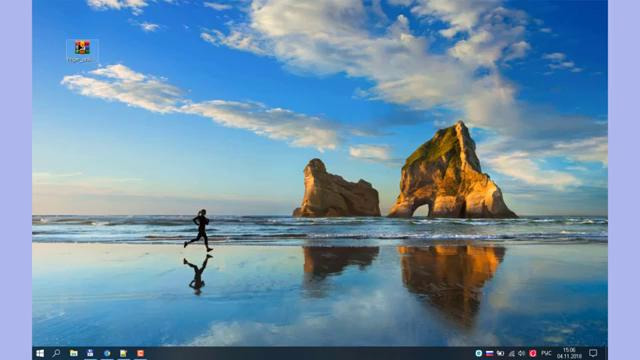Open the Windows Start menu
The width and height of the screenshot is (640, 360).
click(40, 353)
